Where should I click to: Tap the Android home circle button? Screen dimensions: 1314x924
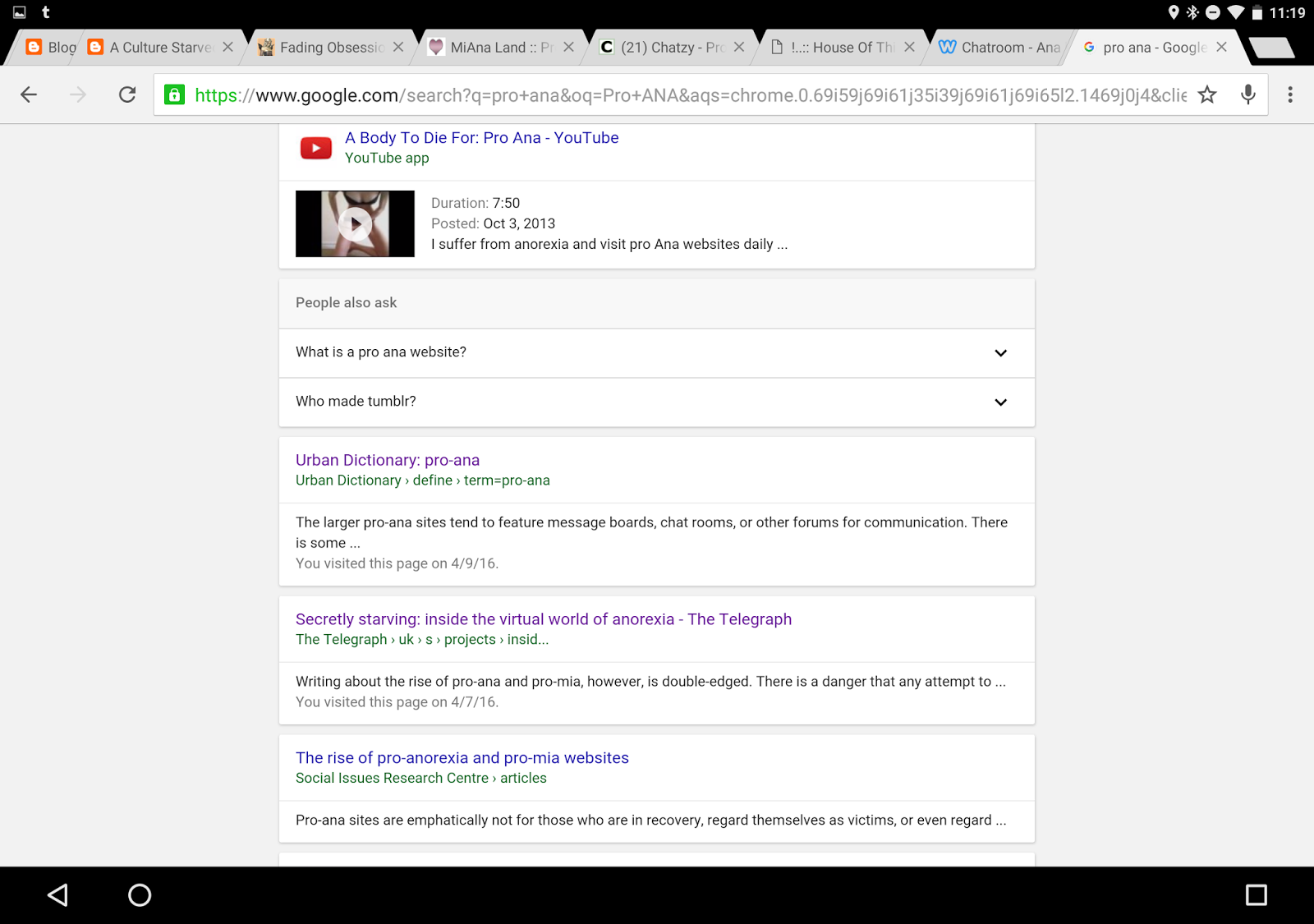click(140, 894)
